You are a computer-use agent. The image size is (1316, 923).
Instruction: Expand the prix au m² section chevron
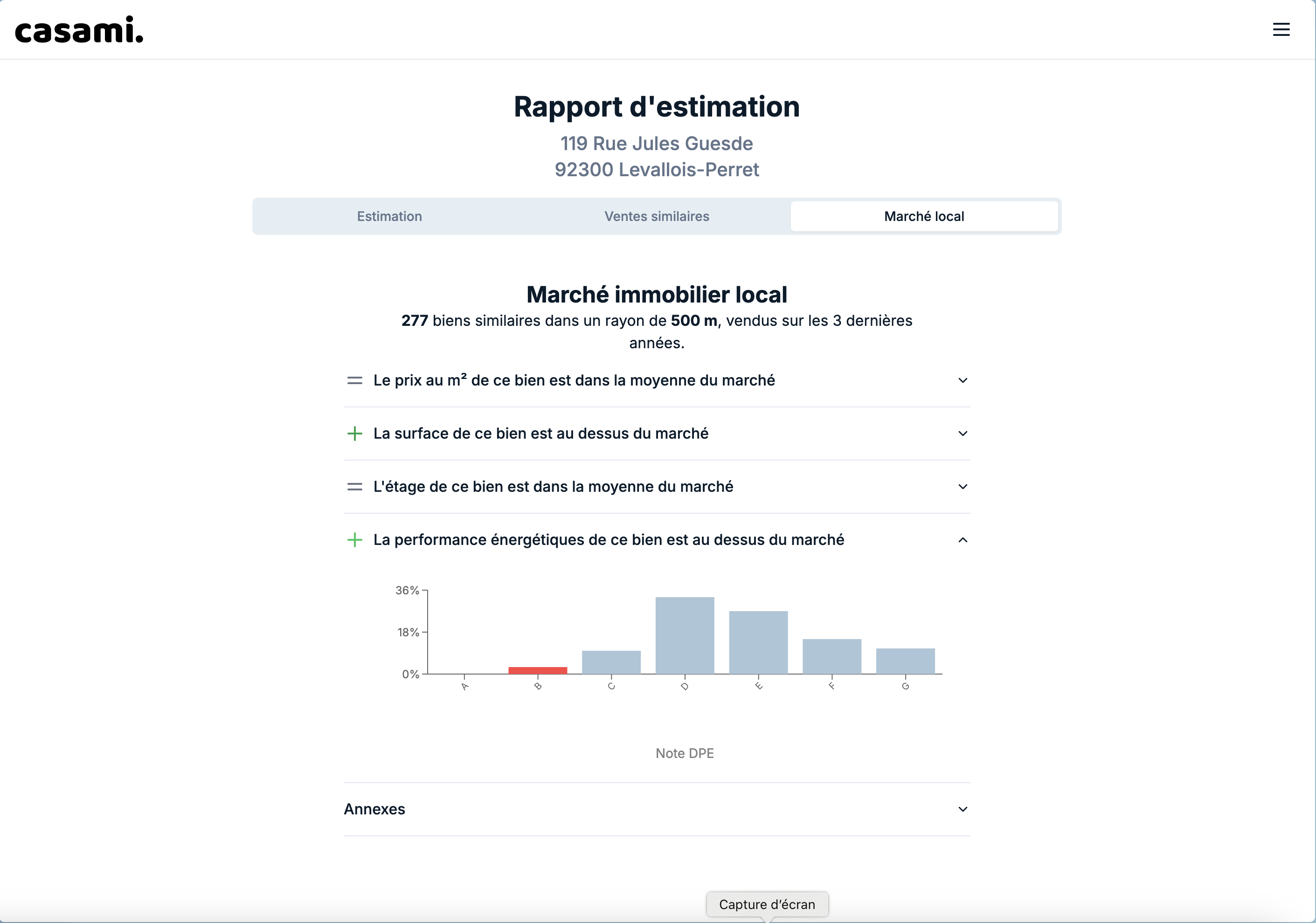963,380
